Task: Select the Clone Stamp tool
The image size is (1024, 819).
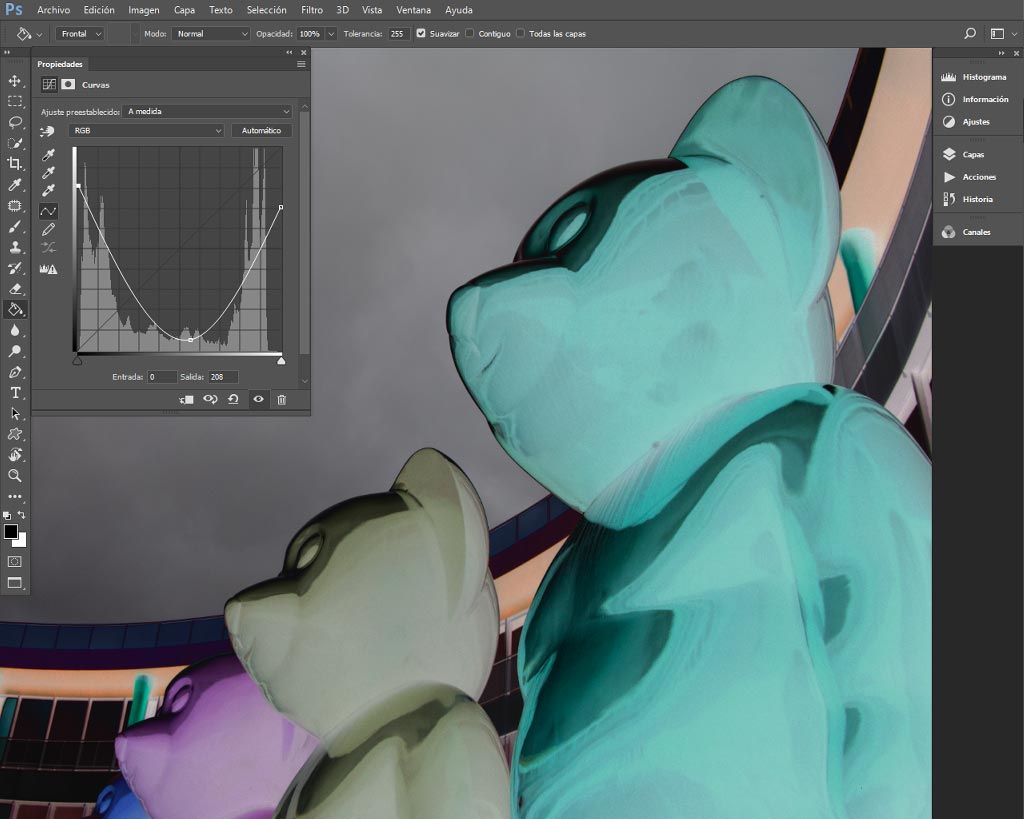Action: point(14,248)
